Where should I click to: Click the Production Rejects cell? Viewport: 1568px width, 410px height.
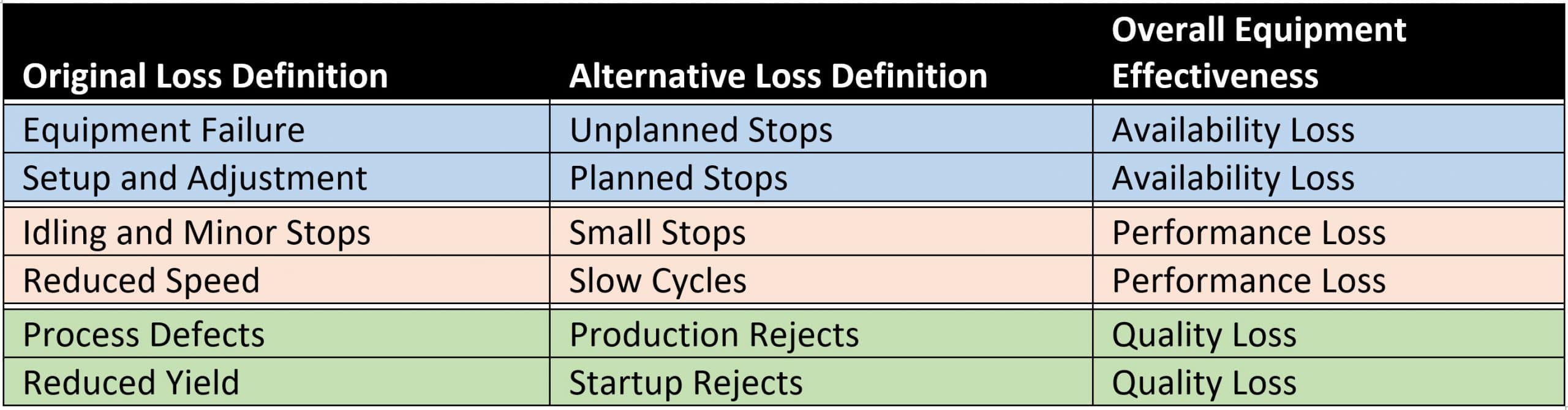pos(714,335)
